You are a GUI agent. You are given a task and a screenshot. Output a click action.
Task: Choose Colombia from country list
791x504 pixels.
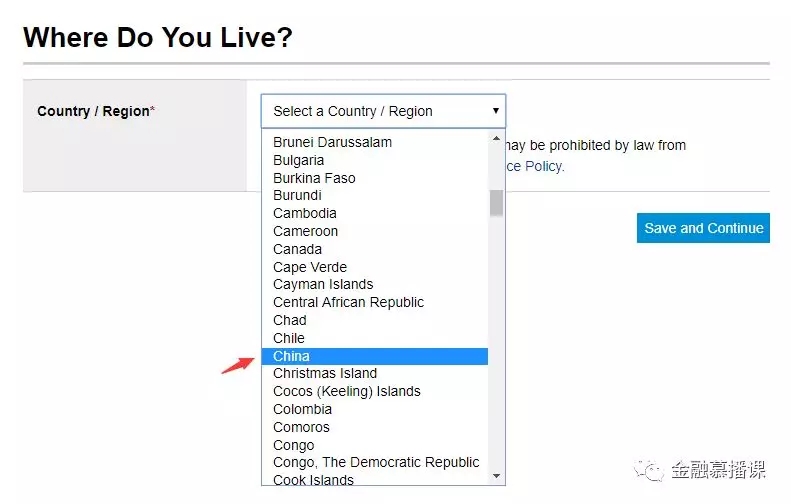(x=302, y=409)
